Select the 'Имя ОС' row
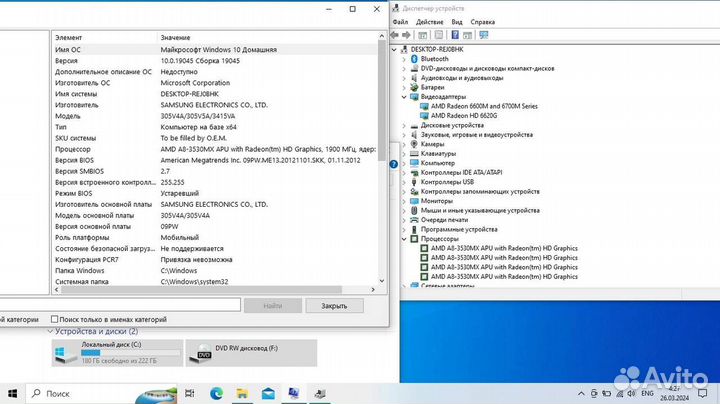 pos(215,50)
